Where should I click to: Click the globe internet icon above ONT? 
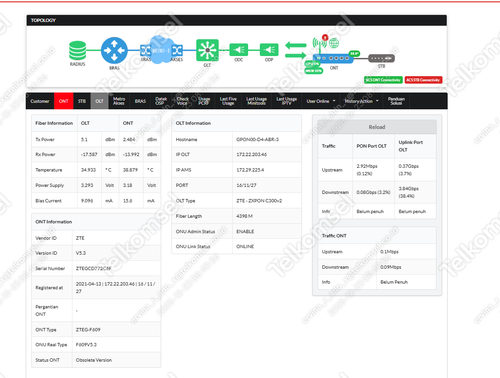[334, 43]
